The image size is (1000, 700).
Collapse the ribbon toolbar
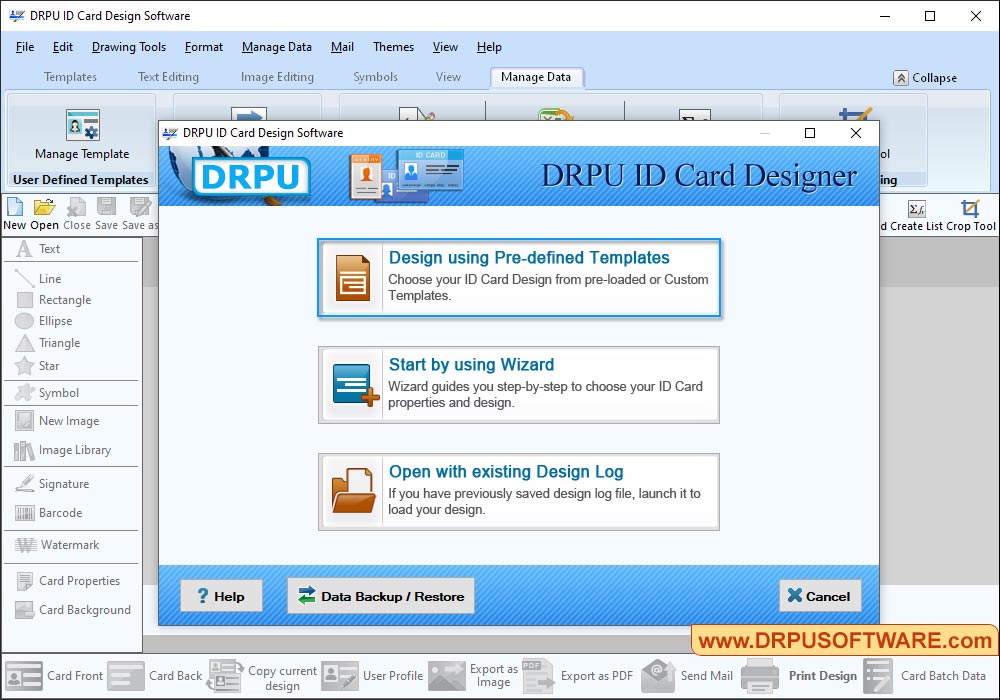[x=925, y=76]
